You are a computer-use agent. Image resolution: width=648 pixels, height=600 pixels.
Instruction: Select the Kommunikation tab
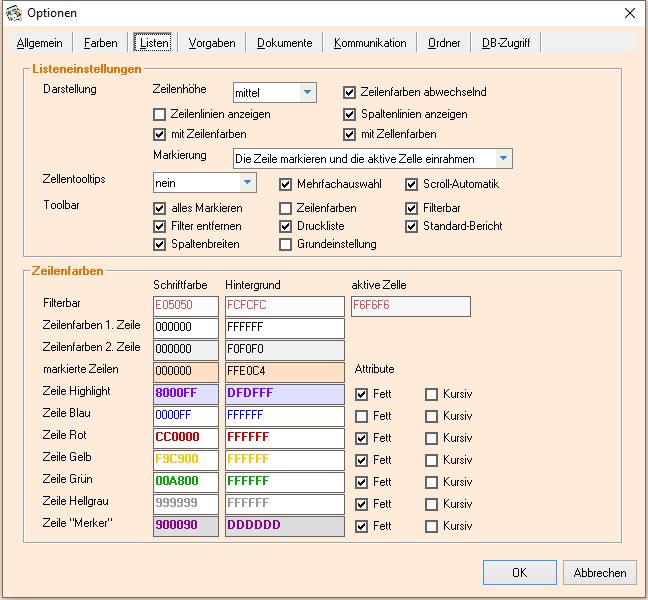coord(370,43)
